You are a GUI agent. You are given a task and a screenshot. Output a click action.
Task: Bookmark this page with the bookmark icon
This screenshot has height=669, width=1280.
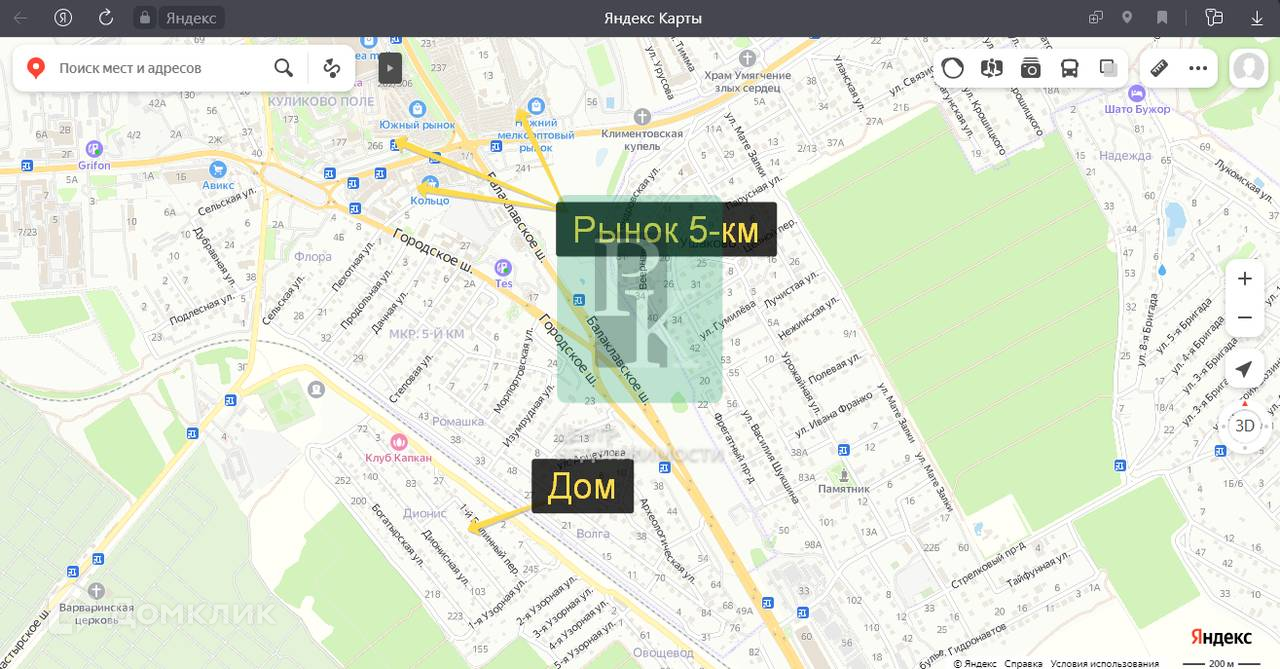[1162, 18]
